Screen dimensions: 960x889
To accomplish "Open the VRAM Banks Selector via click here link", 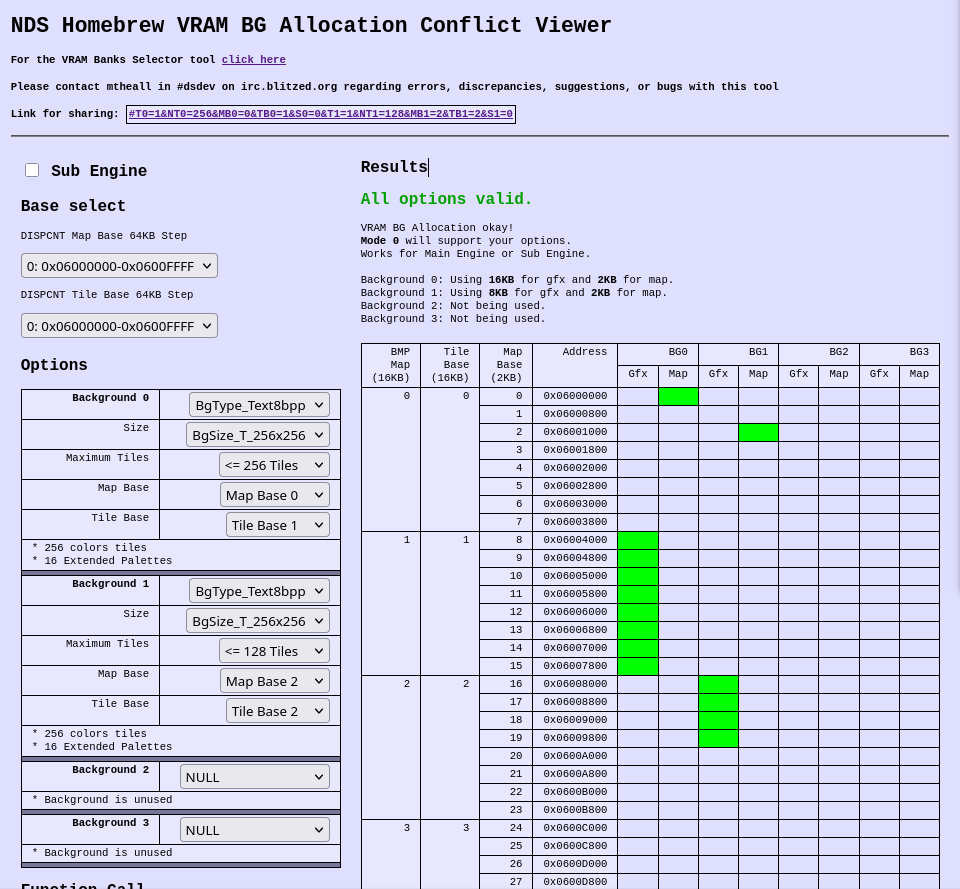I will [253, 59].
